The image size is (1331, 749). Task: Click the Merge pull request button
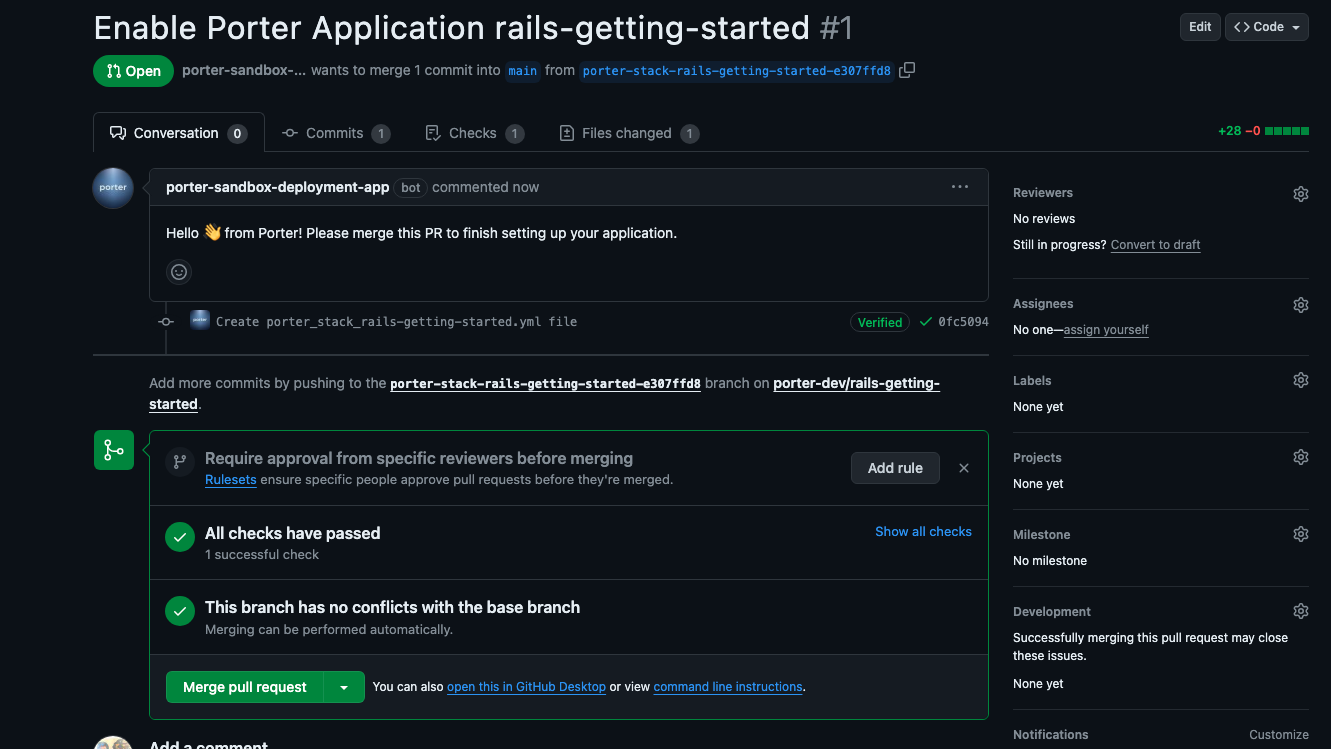point(245,687)
